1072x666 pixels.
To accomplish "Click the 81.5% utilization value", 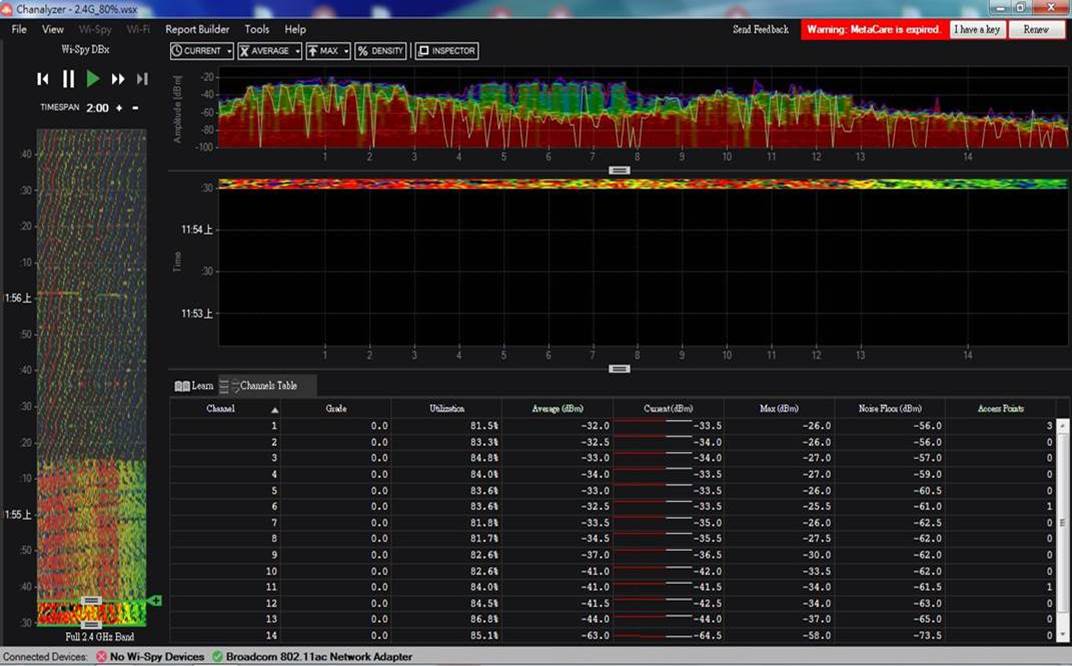I will pyautogui.click(x=484, y=426).
